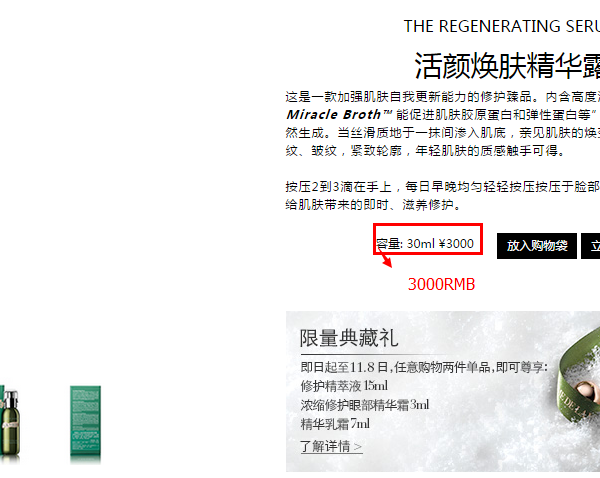
Task: Click the red 3000RMB annotation
Action: [441, 284]
